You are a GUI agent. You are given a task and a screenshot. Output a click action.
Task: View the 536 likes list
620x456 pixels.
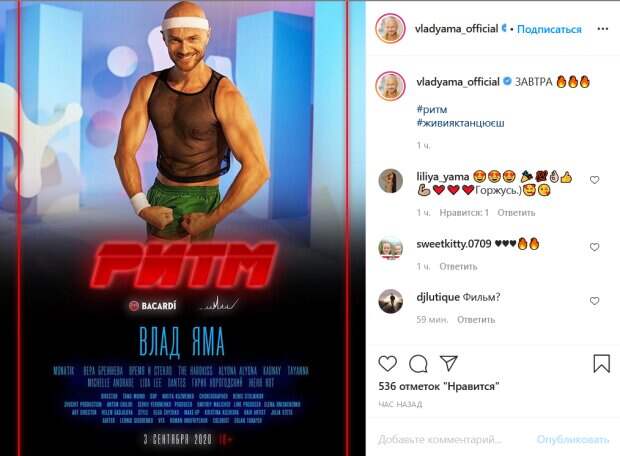coord(439,386)
